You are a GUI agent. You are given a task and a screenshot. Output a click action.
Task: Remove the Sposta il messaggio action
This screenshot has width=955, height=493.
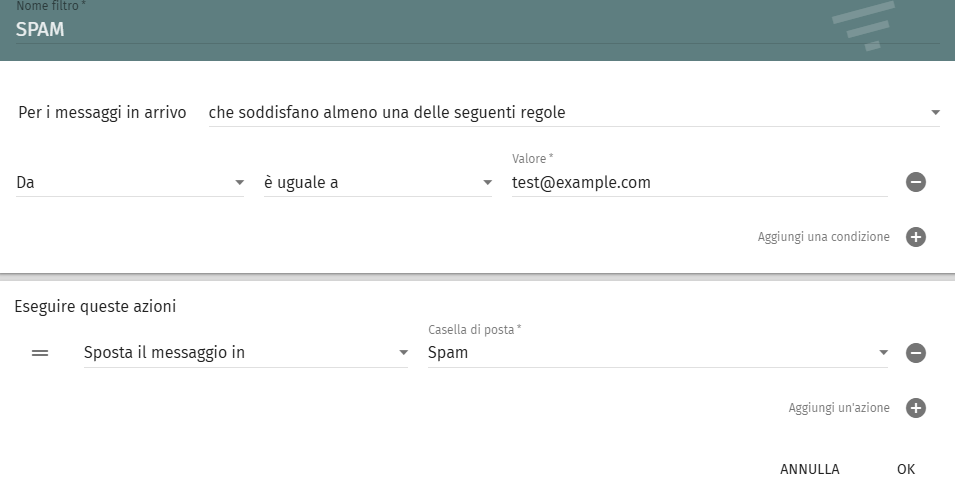(x=916, y=353)
